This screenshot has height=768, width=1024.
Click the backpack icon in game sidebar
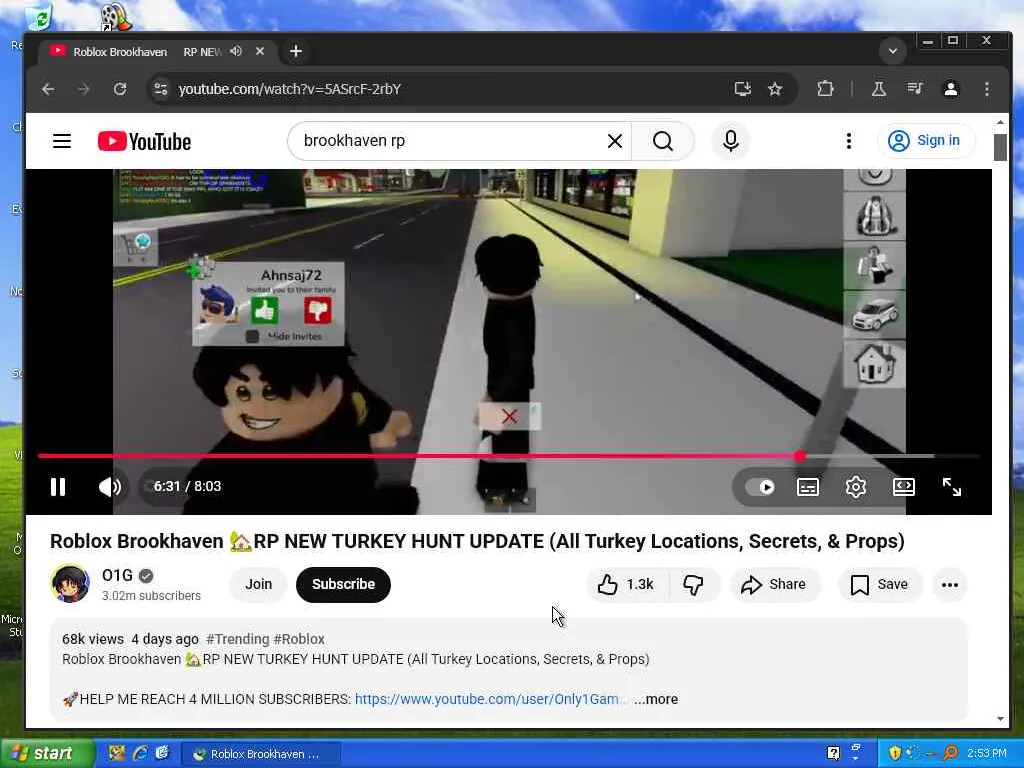pos(875,216)
